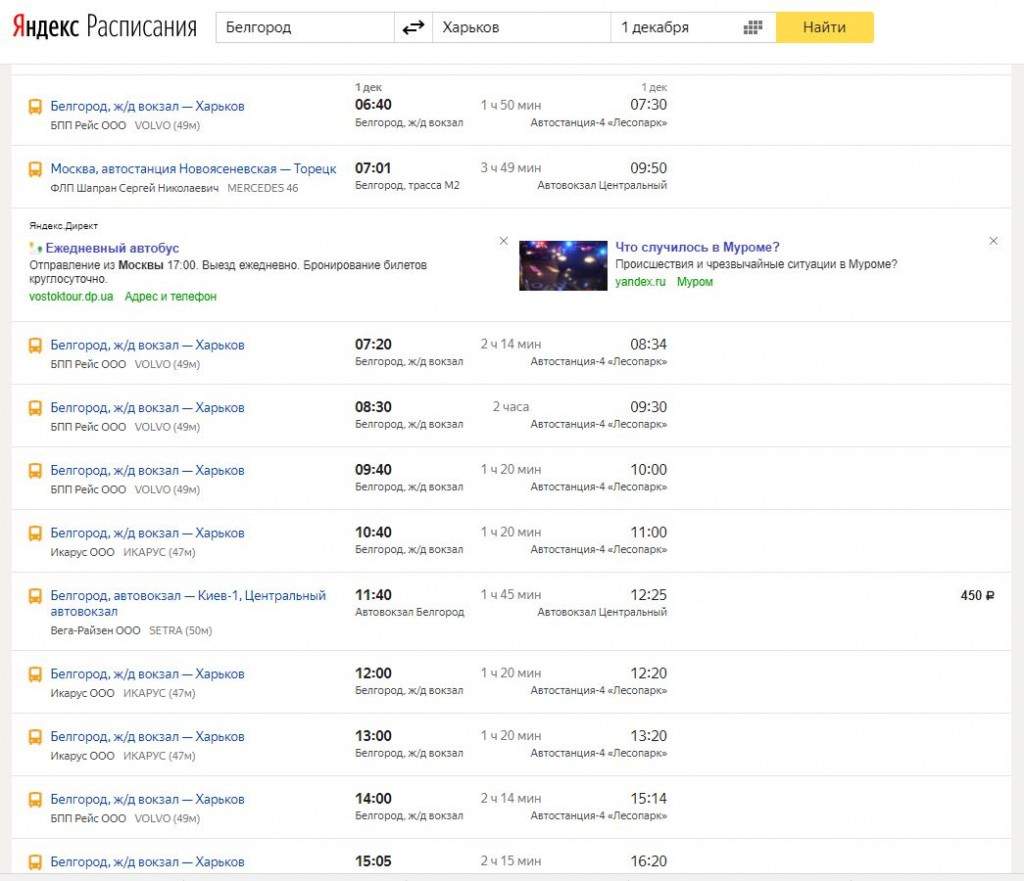1024x881 pixels.
Task: Click the Муром ad thumbnail image
Action: click(563, 265)
